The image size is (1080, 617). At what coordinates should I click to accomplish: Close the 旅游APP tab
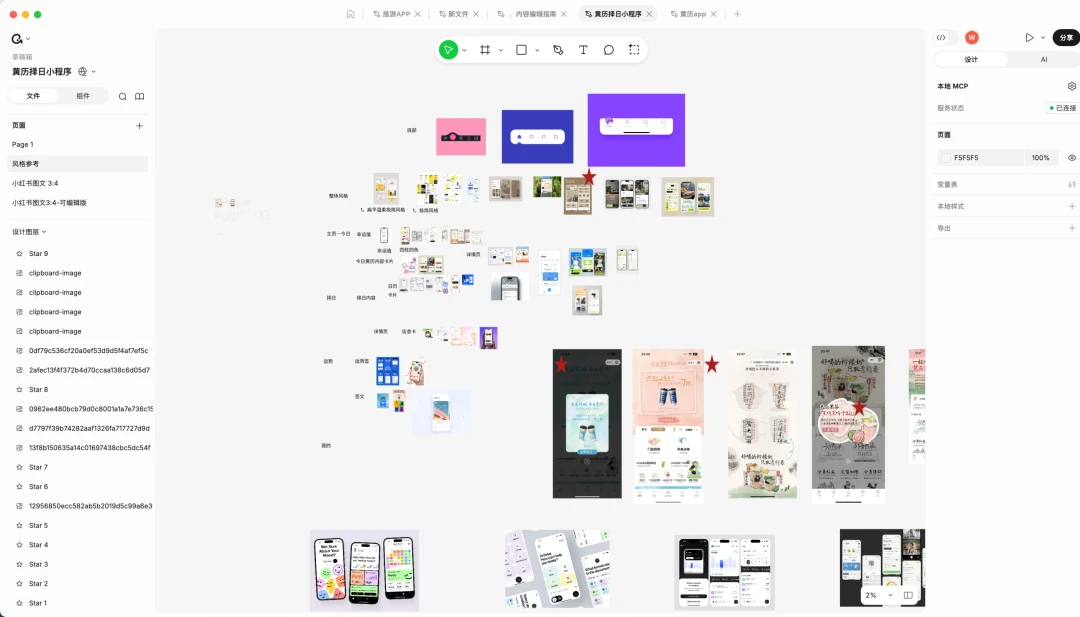coord(417,14)
